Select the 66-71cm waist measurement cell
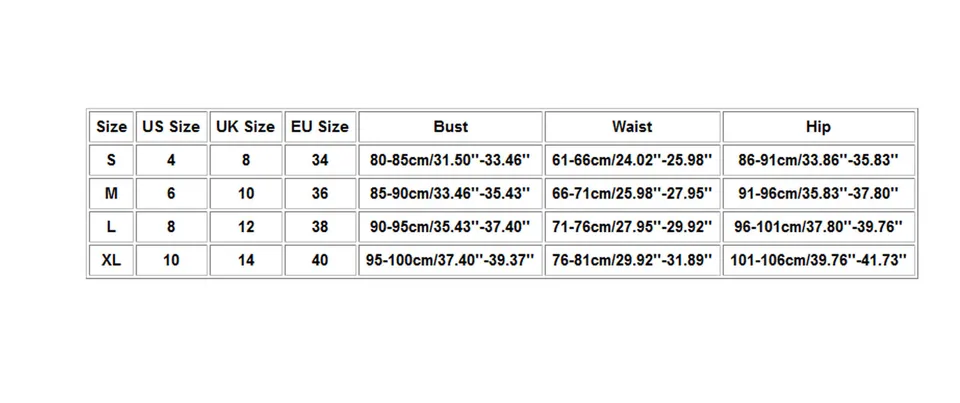 tap(632, 194)
